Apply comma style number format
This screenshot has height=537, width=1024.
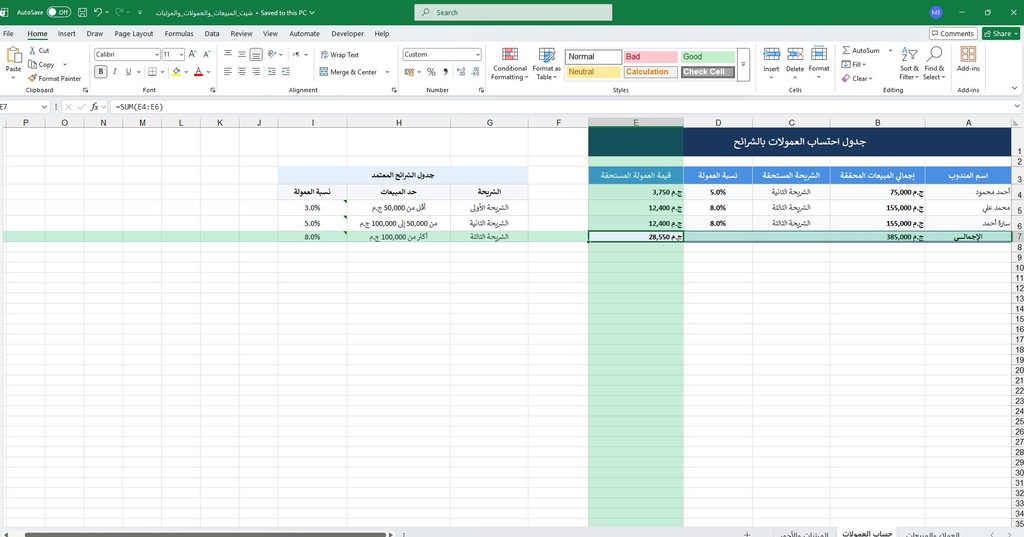tap(445, 72)
